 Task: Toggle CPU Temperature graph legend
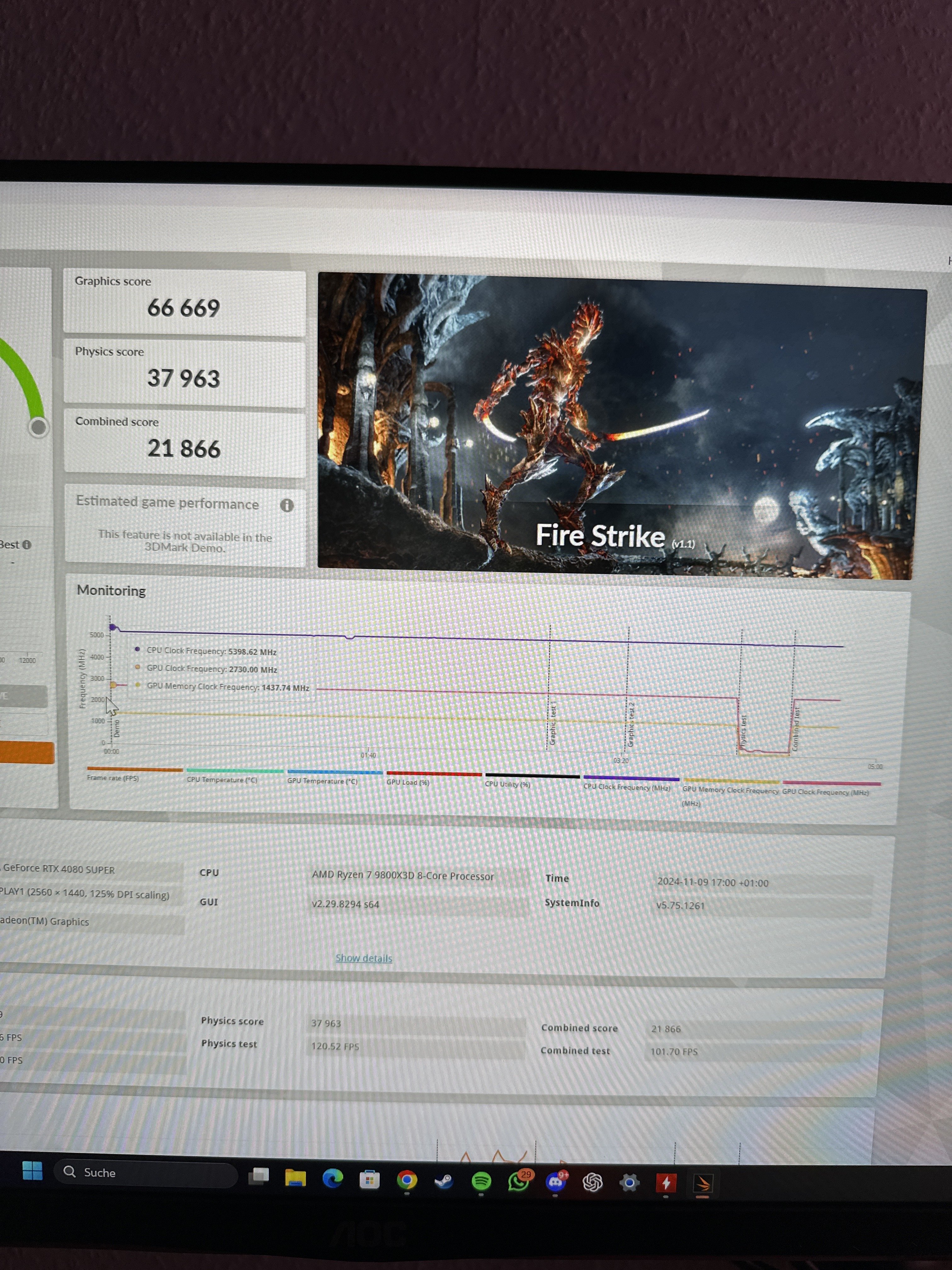pyautogui.click(x=222, y=780)
